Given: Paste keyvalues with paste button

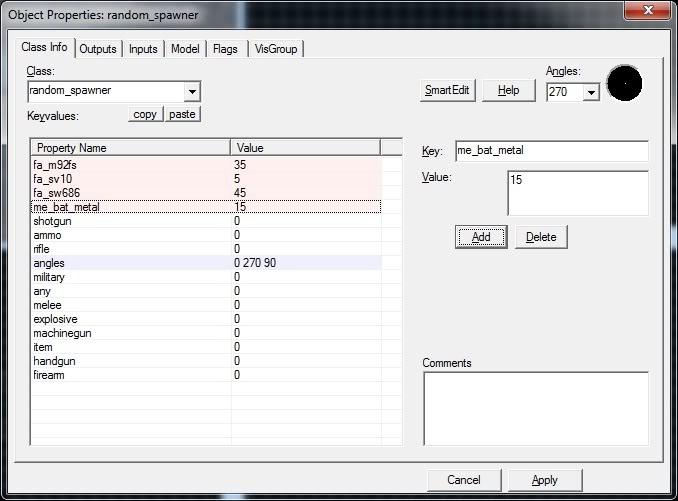Looking at the screenshot, I should tap(182, 114).
